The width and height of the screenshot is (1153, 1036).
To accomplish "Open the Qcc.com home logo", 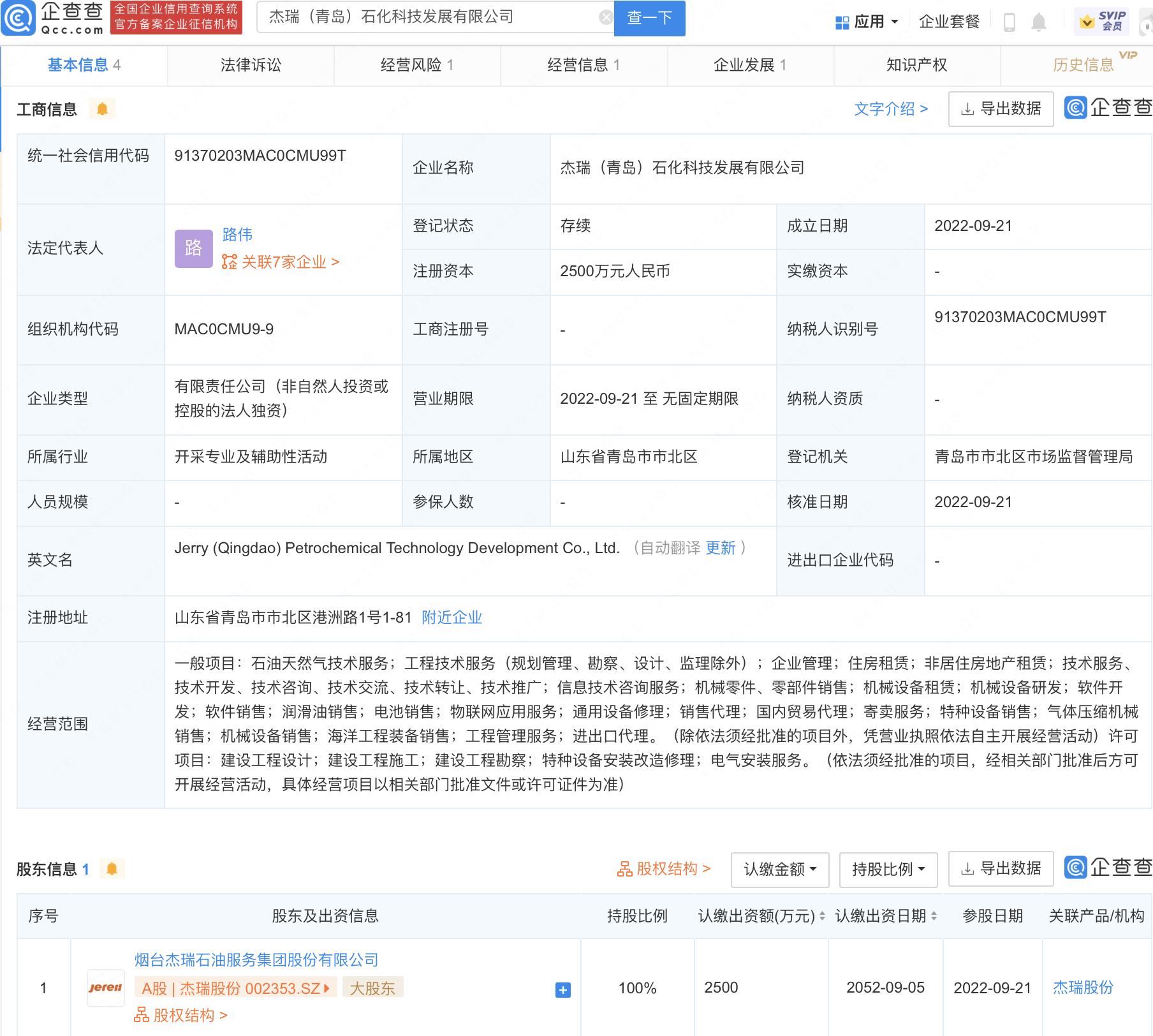I will pos(52,18).
